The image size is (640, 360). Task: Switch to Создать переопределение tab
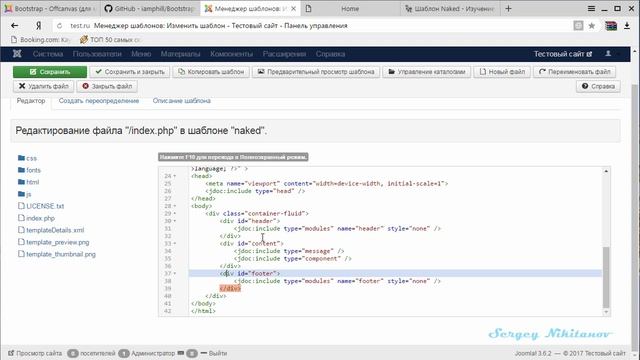click(x=99, y=101)
